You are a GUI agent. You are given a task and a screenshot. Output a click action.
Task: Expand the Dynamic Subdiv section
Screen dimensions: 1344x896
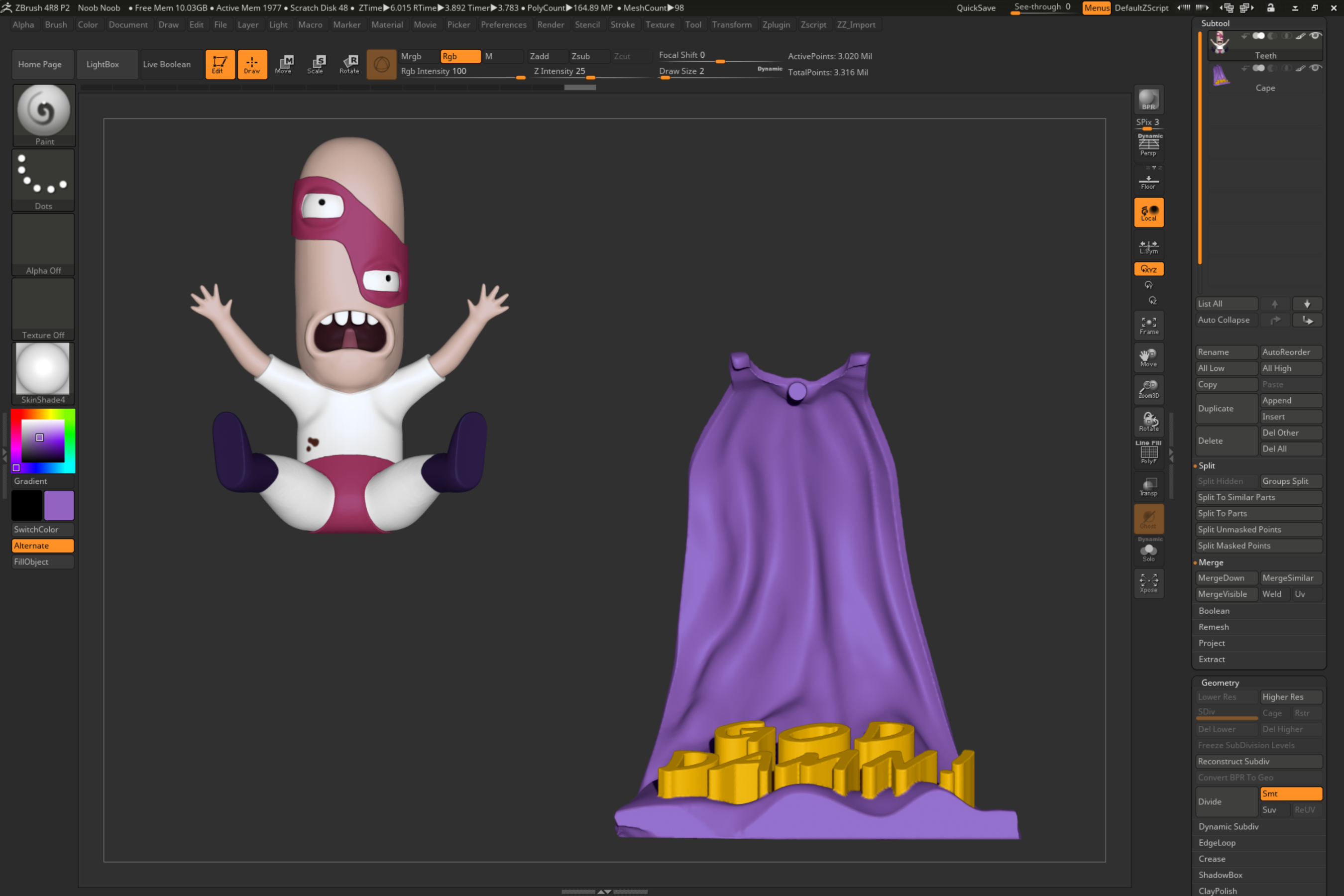click(1228, 826)
